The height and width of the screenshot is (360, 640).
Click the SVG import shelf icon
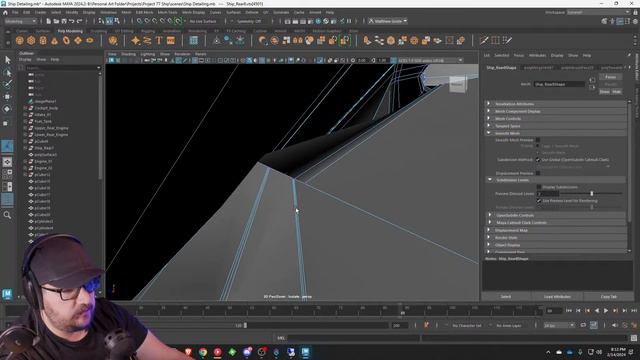[x=171, y=40]
